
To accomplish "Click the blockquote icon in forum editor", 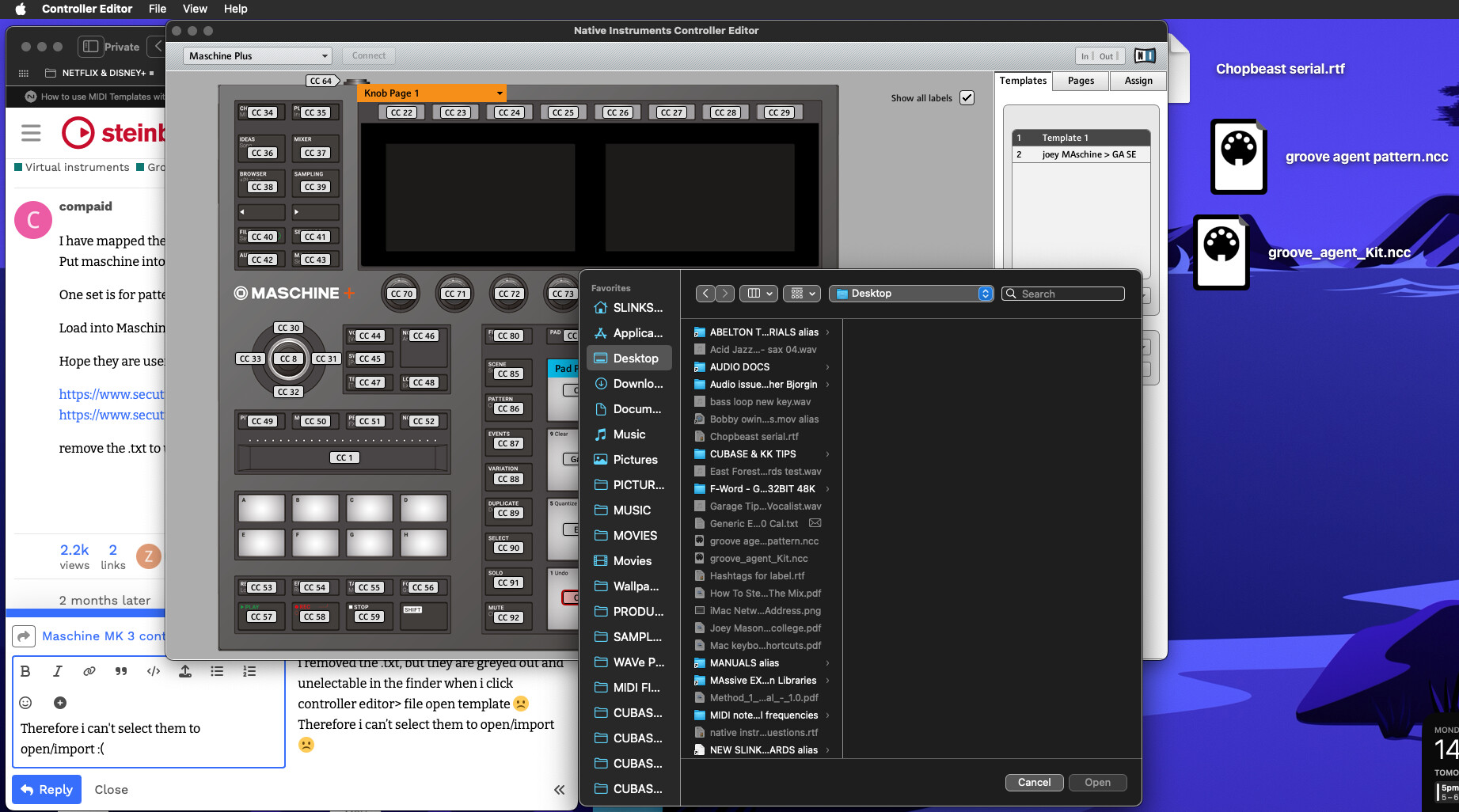I will coord(121,671).
